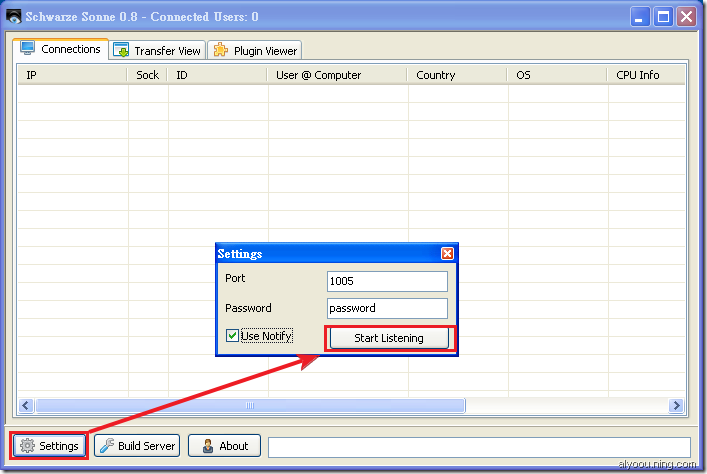The width and height of the screenshot is (707, 474).
Task: Click the gear icon on Settings button
Action: tap(28, 446)
